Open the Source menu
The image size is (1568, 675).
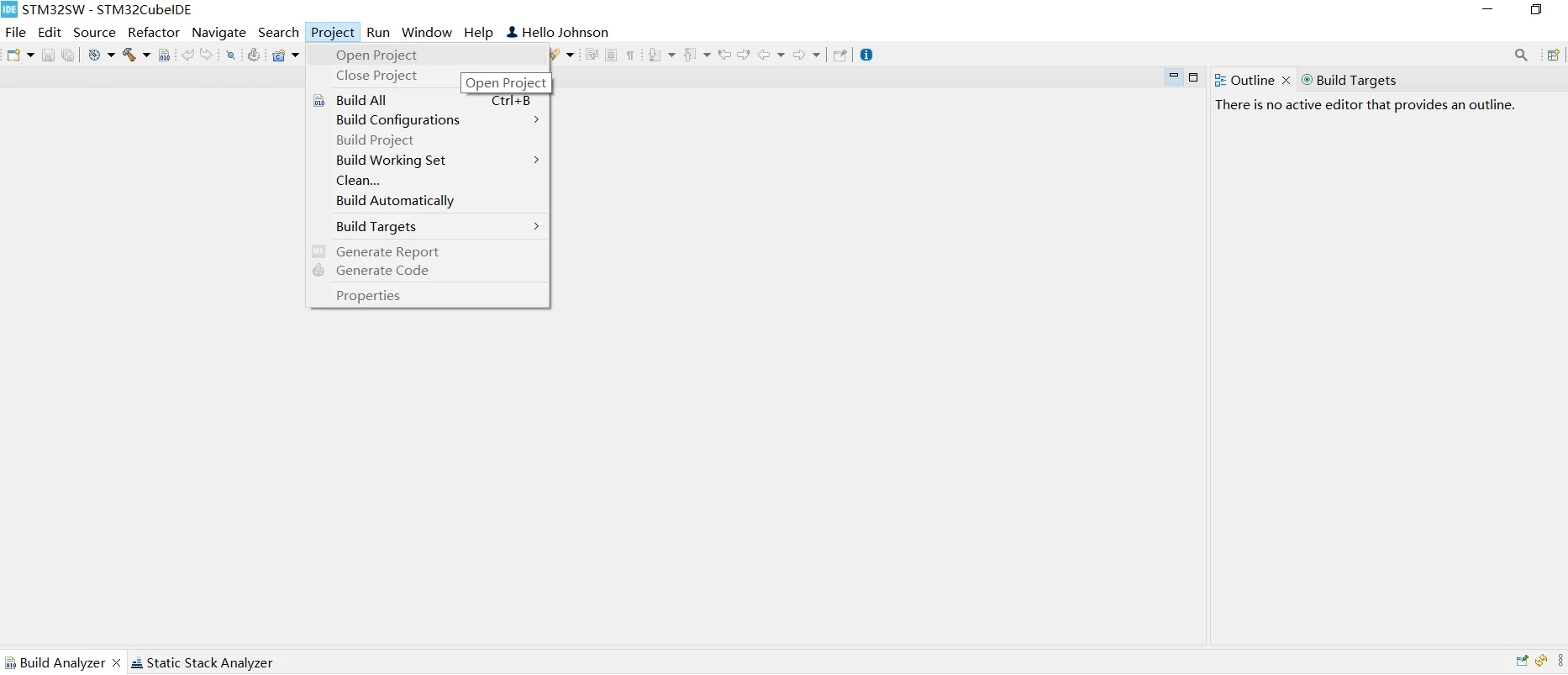(94, 32)
